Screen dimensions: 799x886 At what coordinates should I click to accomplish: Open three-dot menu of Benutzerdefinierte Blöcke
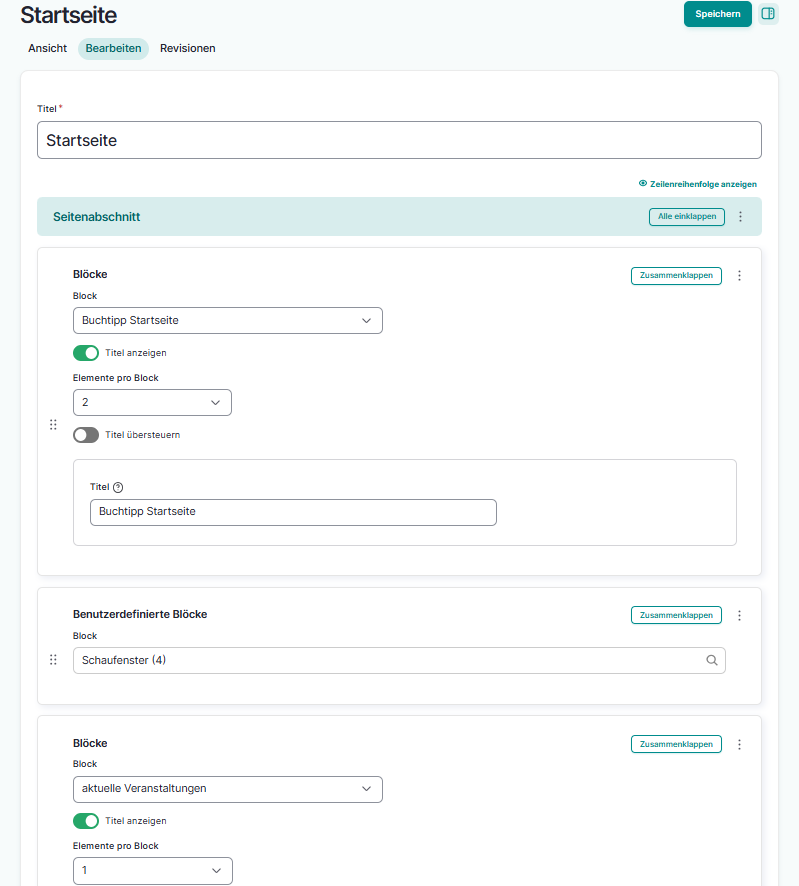(x=740, y=615)
